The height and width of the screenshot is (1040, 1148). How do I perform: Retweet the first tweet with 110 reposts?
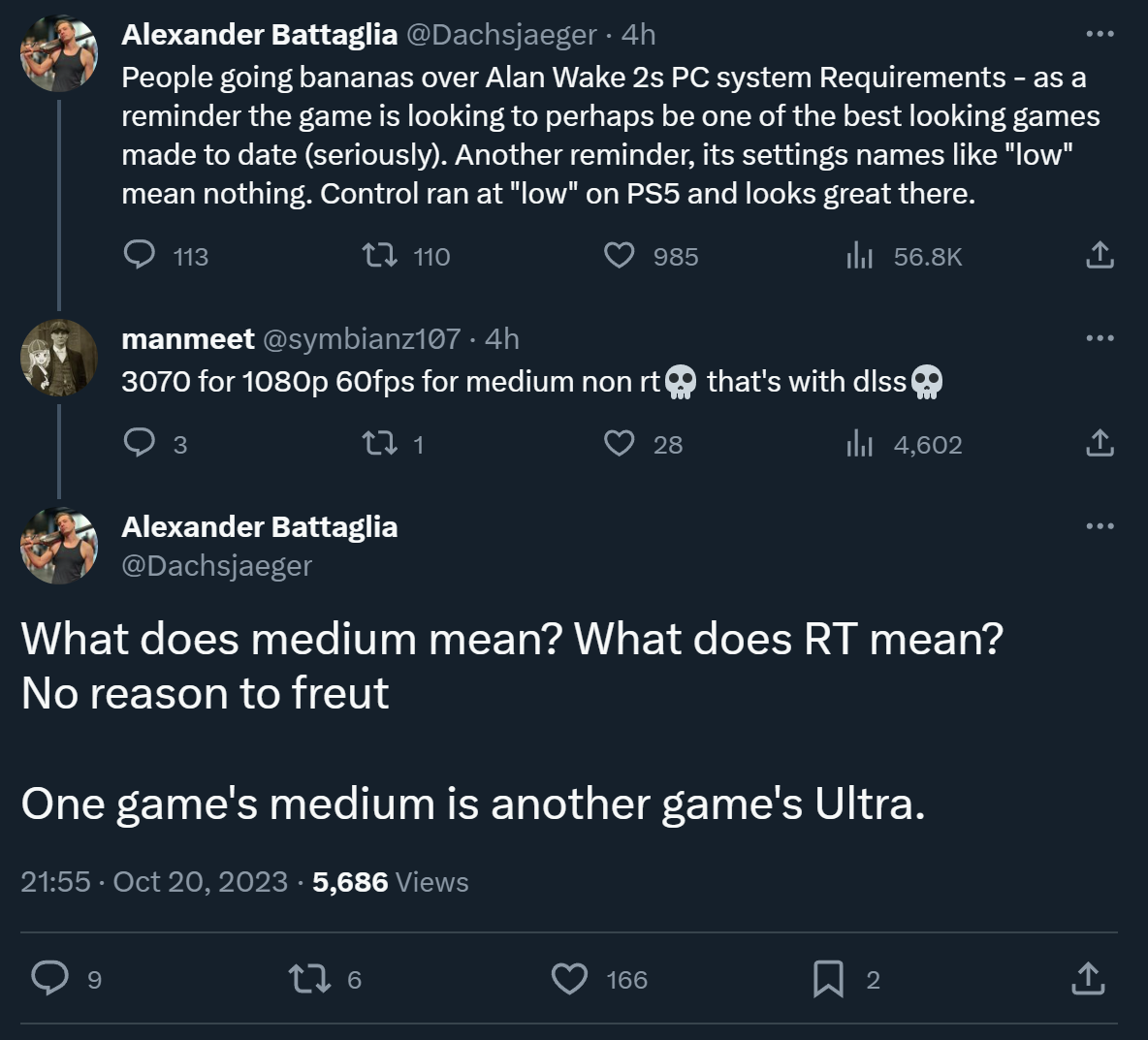[379, 256]
